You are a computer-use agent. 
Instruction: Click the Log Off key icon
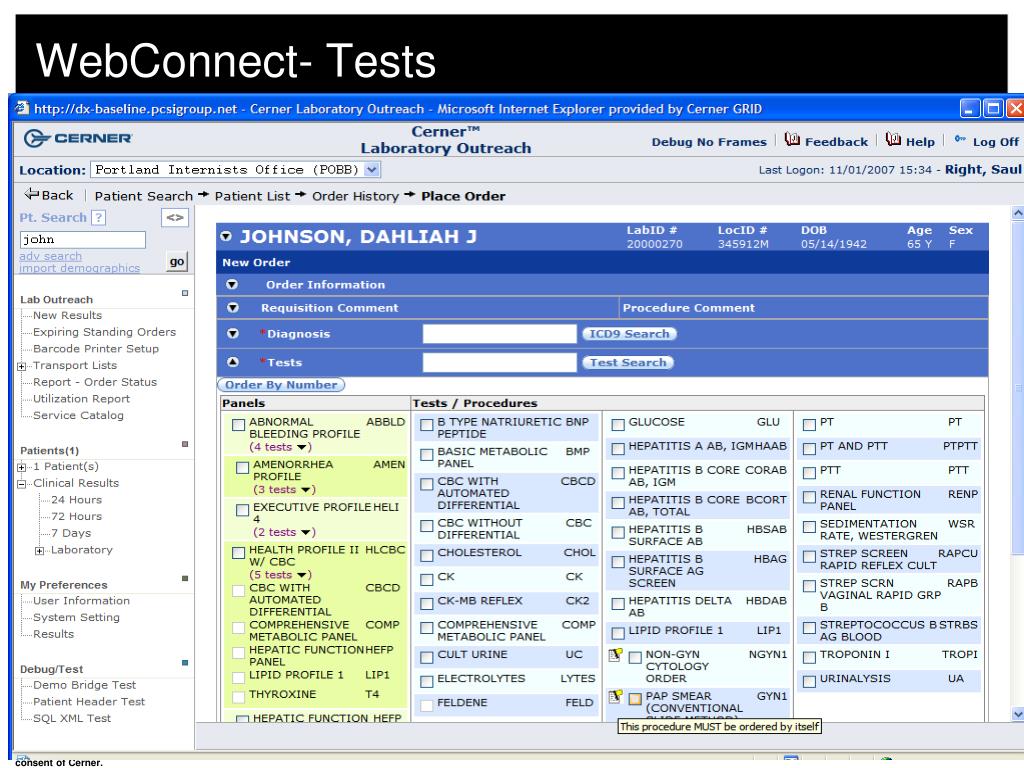coord(960,139)
